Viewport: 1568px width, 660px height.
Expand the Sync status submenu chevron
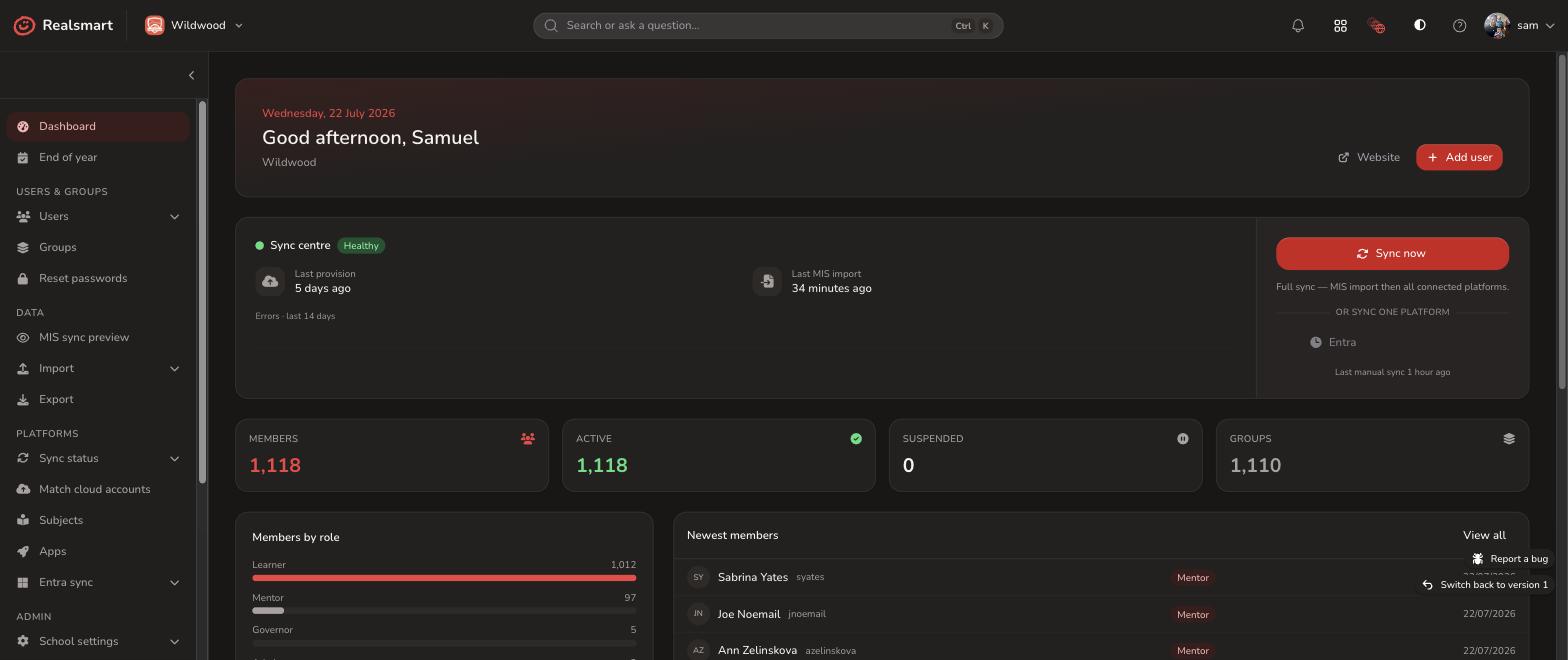click(174, 458)
